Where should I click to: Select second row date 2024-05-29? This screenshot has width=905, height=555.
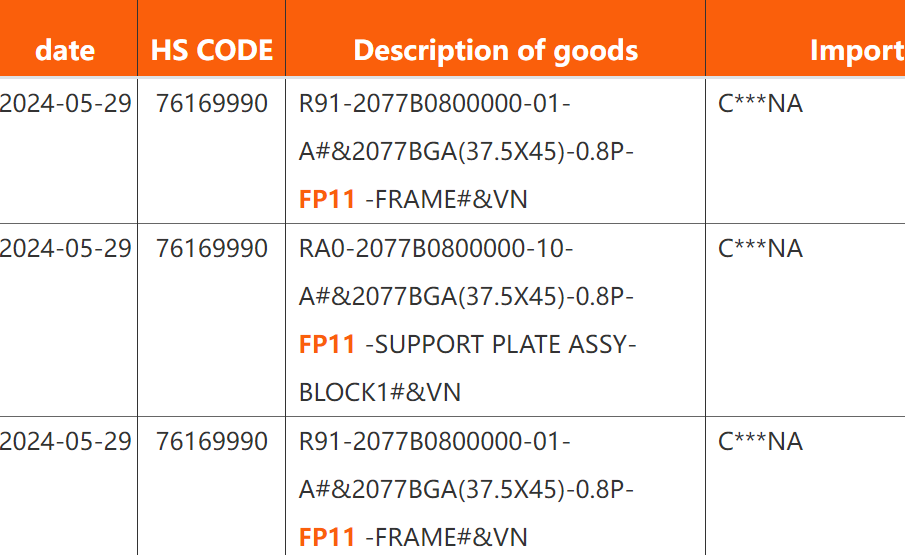point(65,249)
